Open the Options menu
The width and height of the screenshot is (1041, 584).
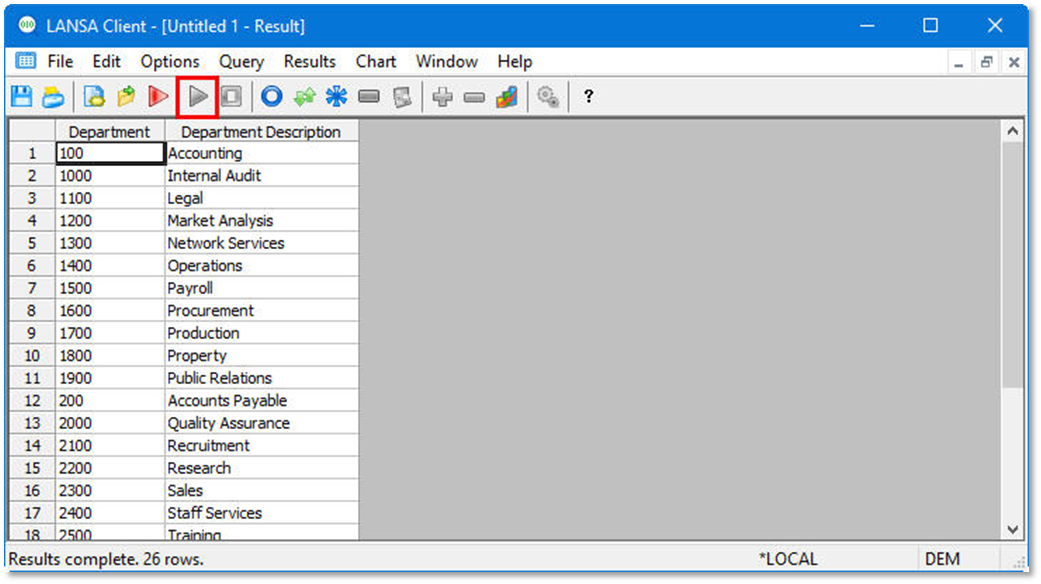[170, 62]
